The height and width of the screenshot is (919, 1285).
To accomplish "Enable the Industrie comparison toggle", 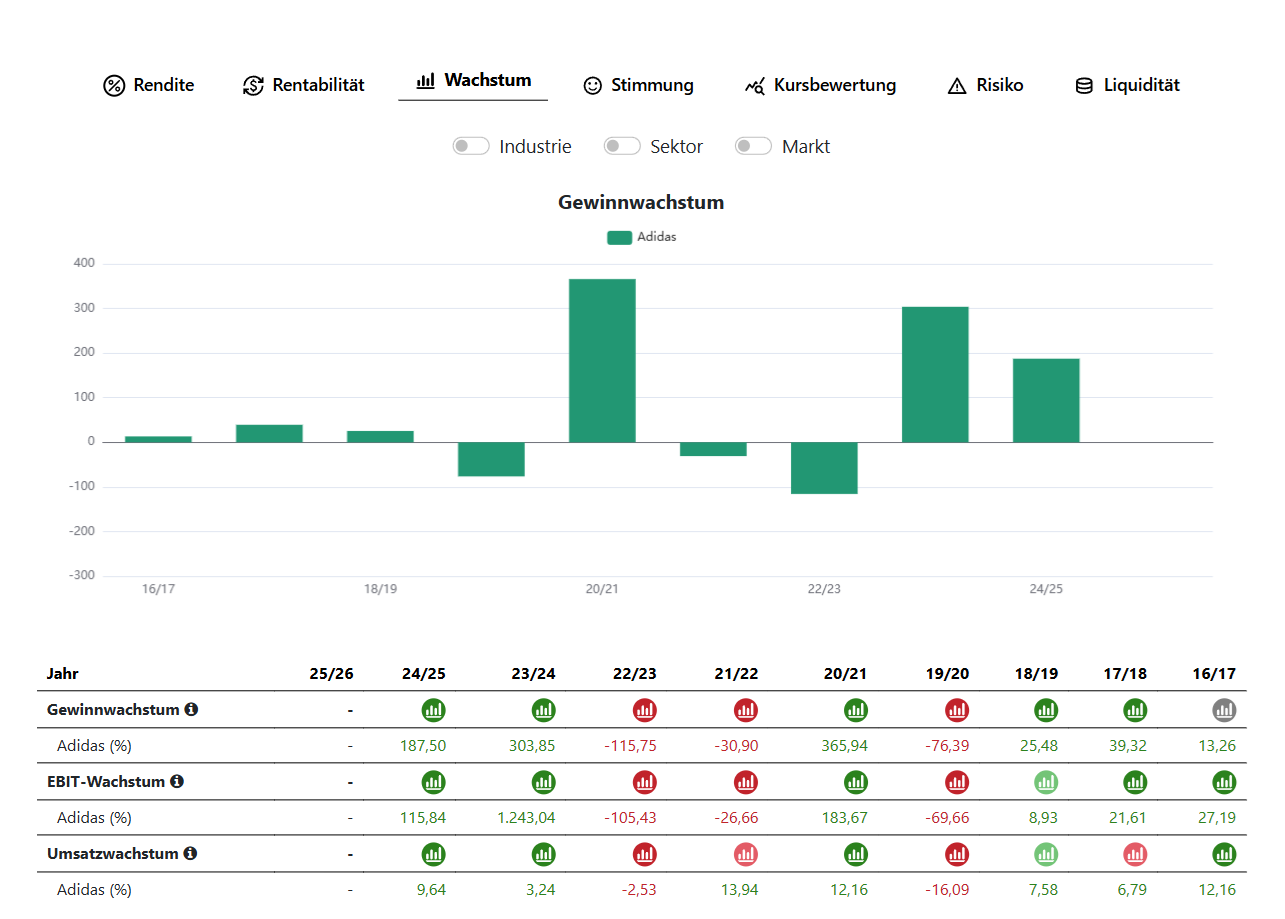I will pos(470,146).
